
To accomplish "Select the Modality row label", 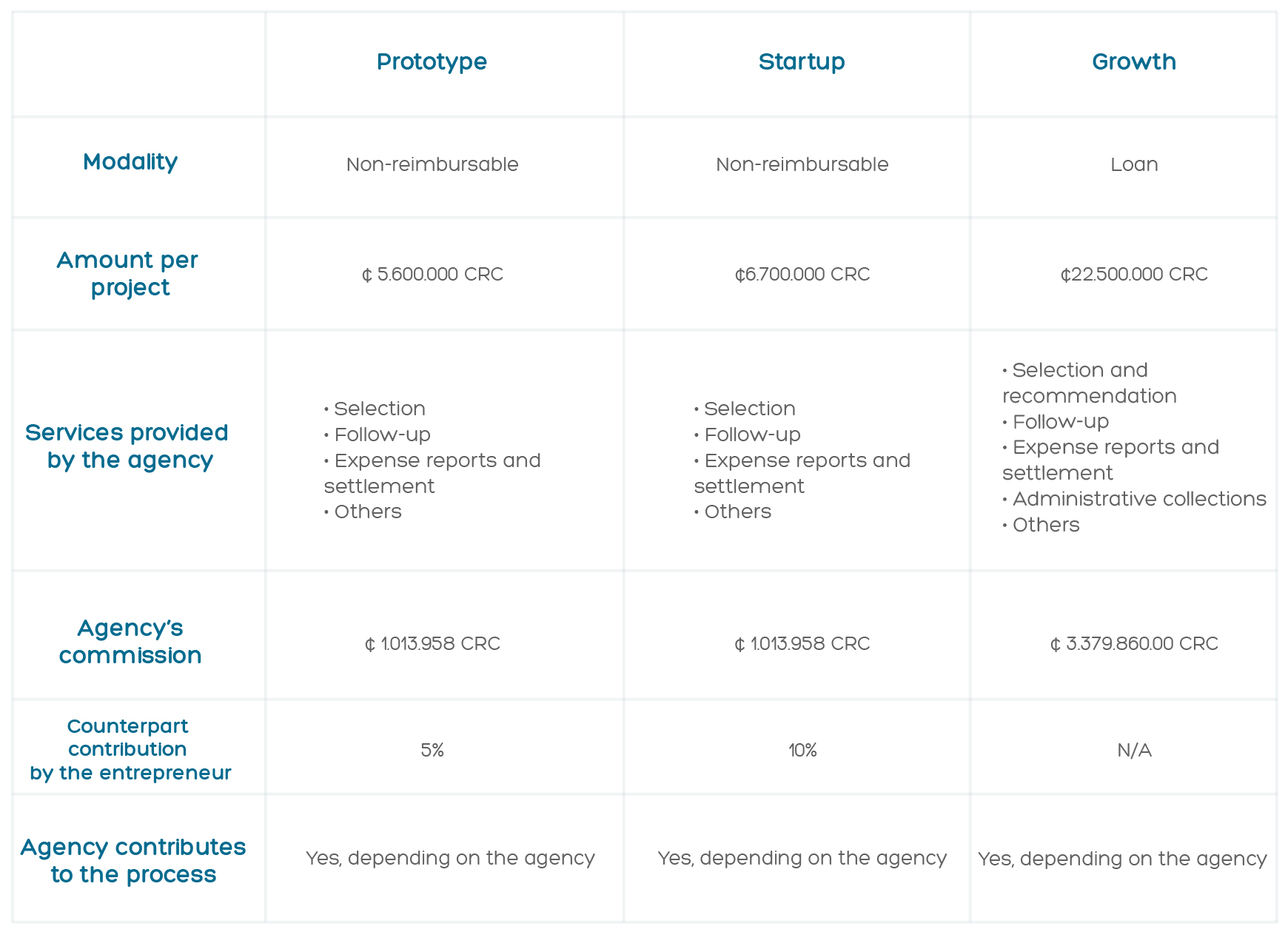I will click(130, 162).
